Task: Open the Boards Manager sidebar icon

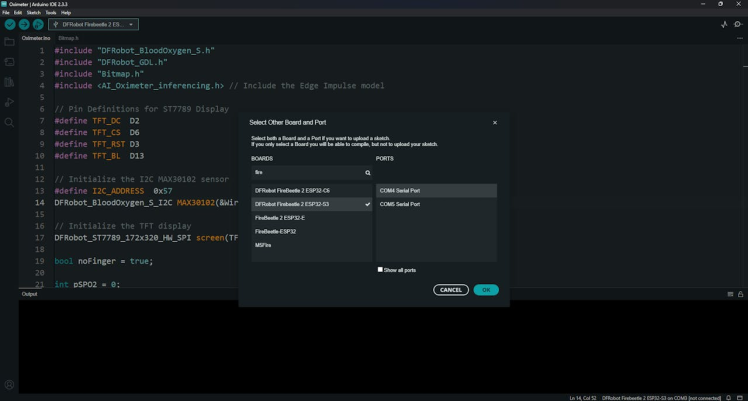Action: pos(9,62)
